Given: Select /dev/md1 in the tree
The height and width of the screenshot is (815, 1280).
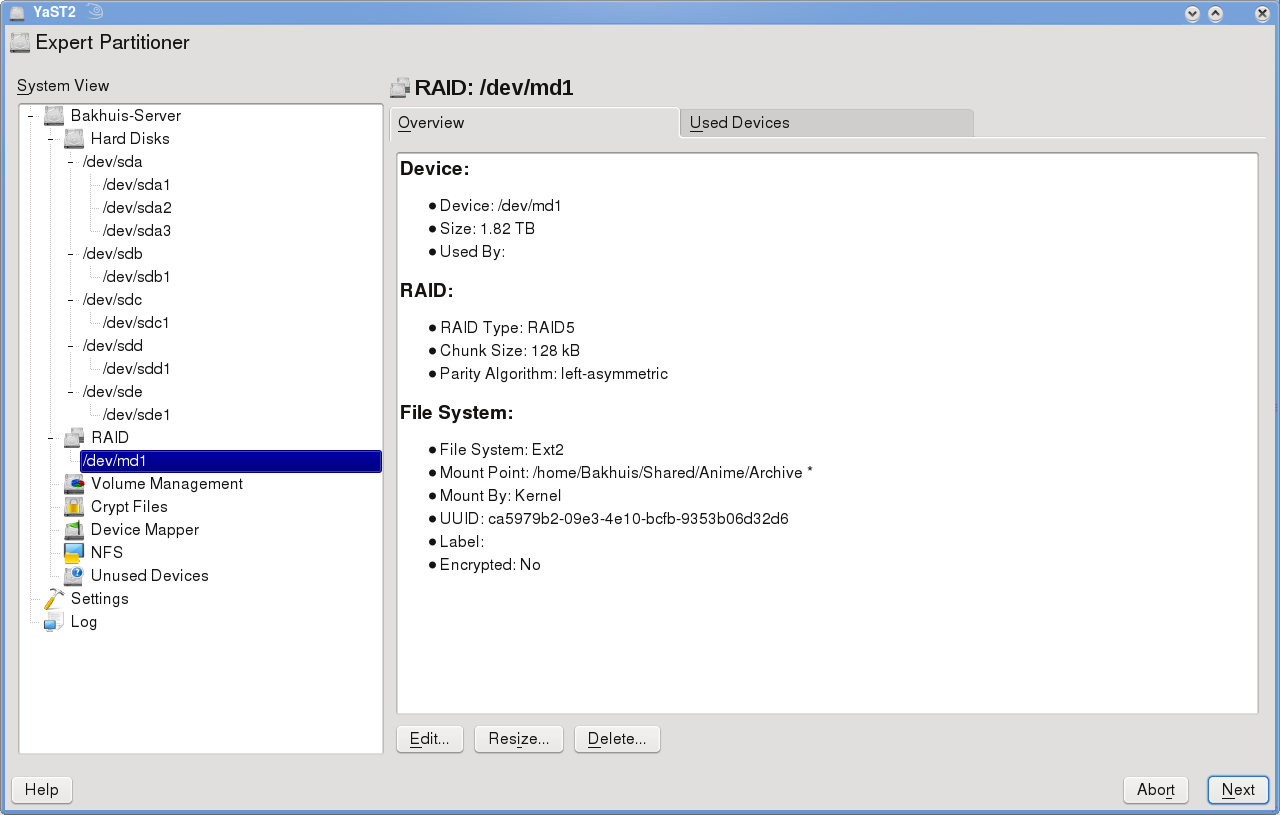Looking at the screenshot, I should point(231,461).
